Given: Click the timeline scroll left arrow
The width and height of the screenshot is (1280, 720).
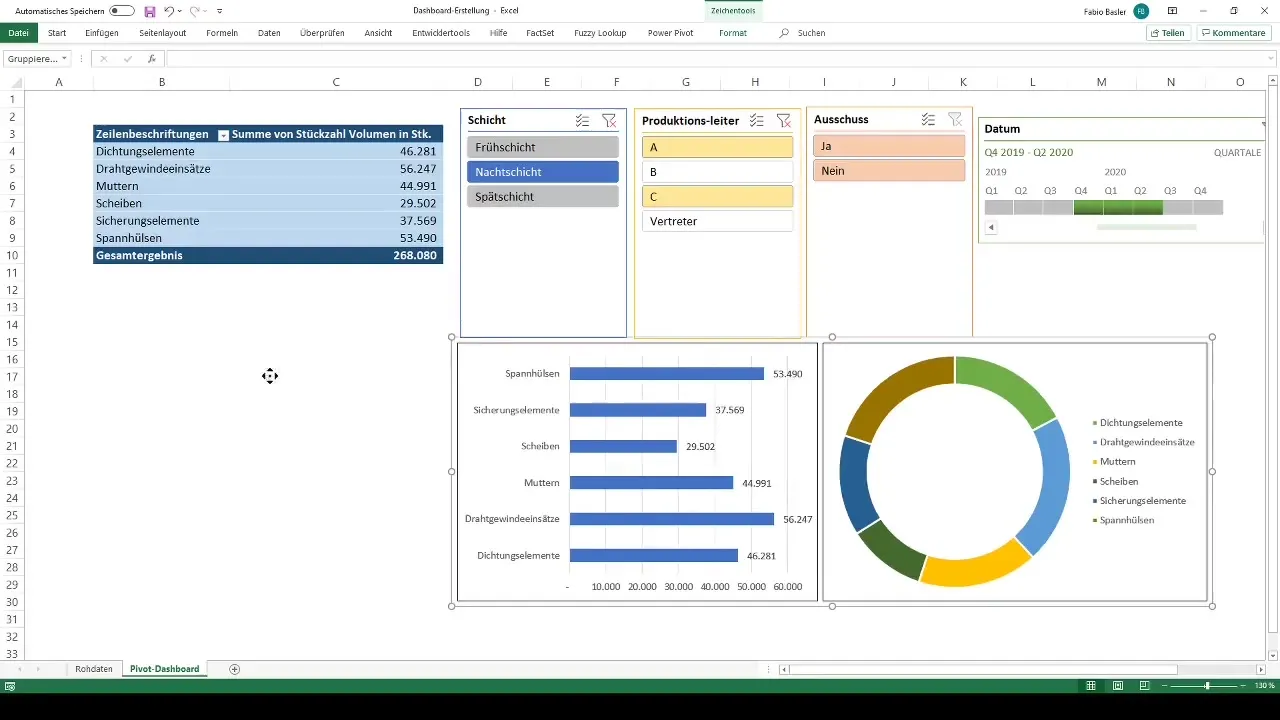Looking at the screenshot, I should click(x=991, y=228).
